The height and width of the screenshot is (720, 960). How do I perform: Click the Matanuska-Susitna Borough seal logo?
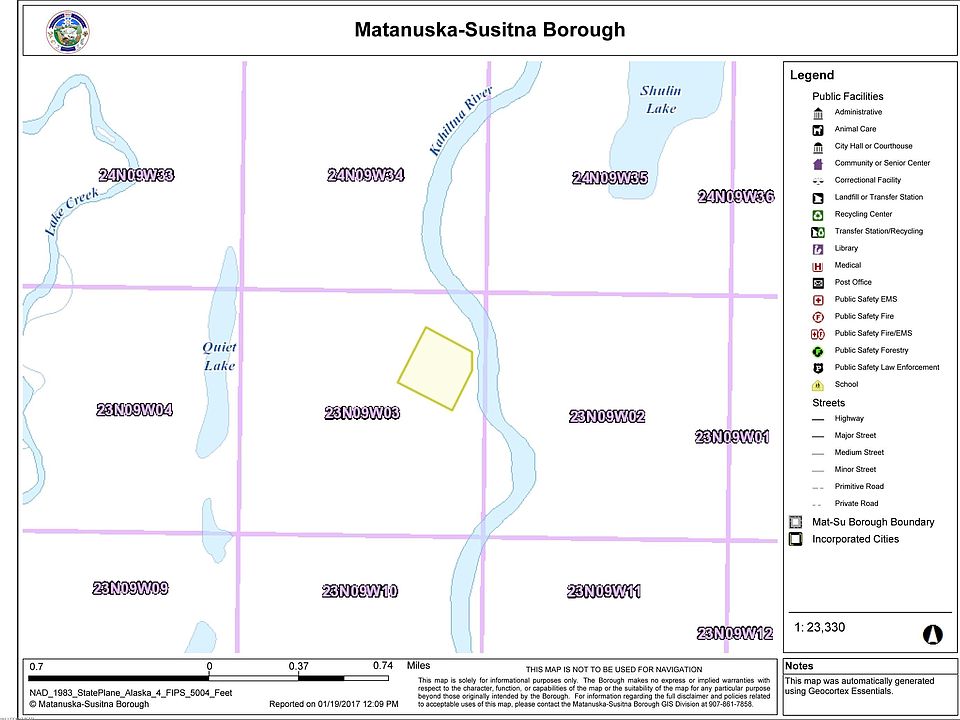(68, 29)
